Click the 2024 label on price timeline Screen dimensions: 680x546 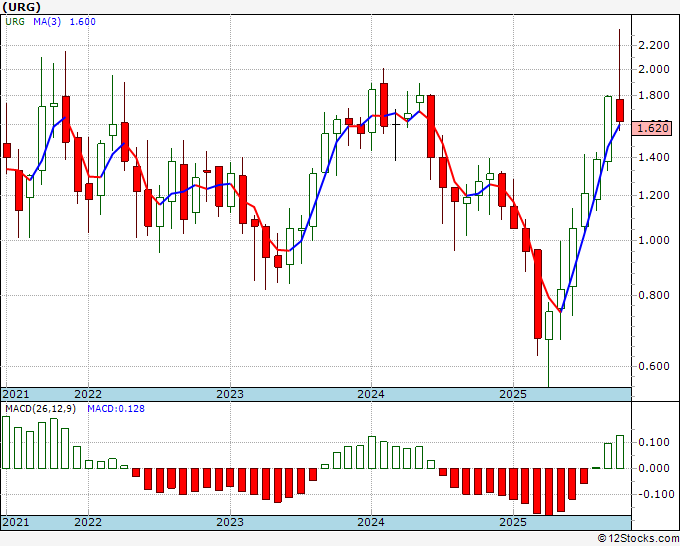[371, 394]
